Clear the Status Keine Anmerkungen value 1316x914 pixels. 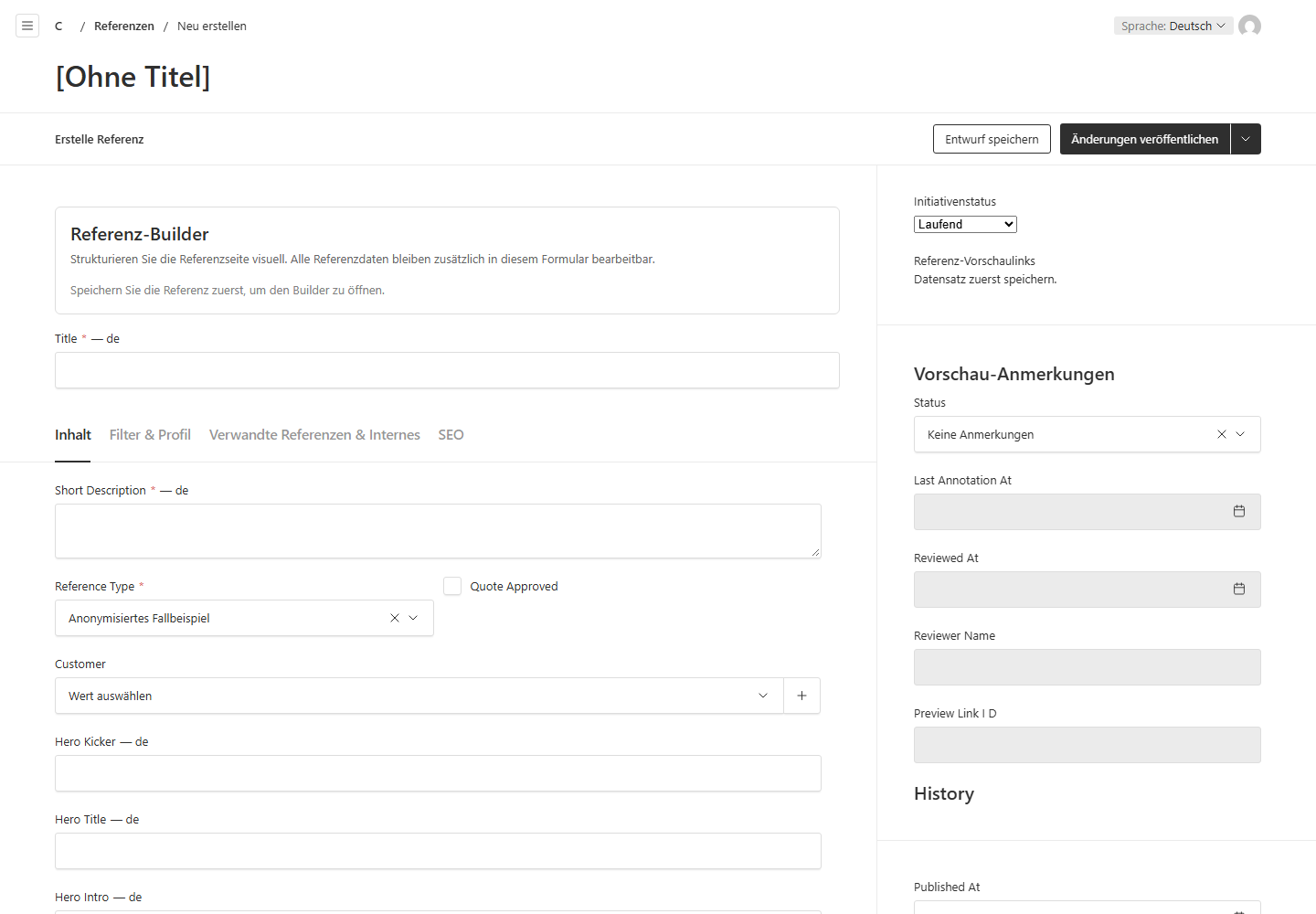(x=1222, y=434)
